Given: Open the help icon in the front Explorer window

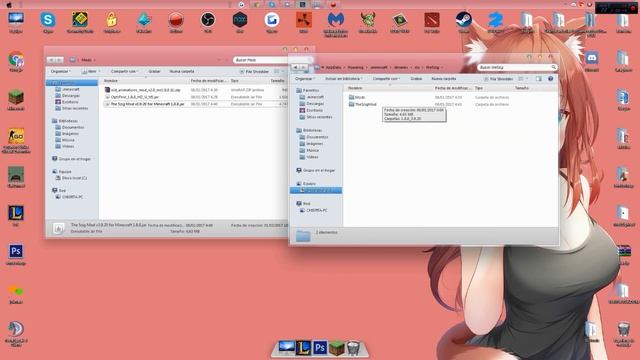Looking at the screenshot, I should coord(551,78).
